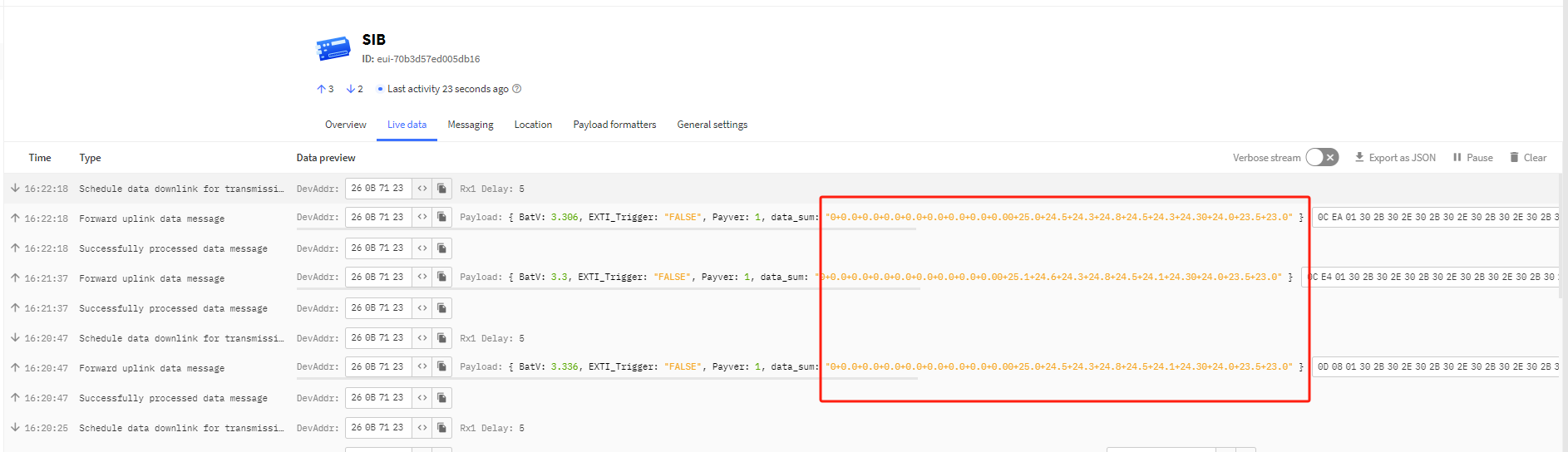
Task: Switch to the Messaging tab
Action: (x=471, y=125)
